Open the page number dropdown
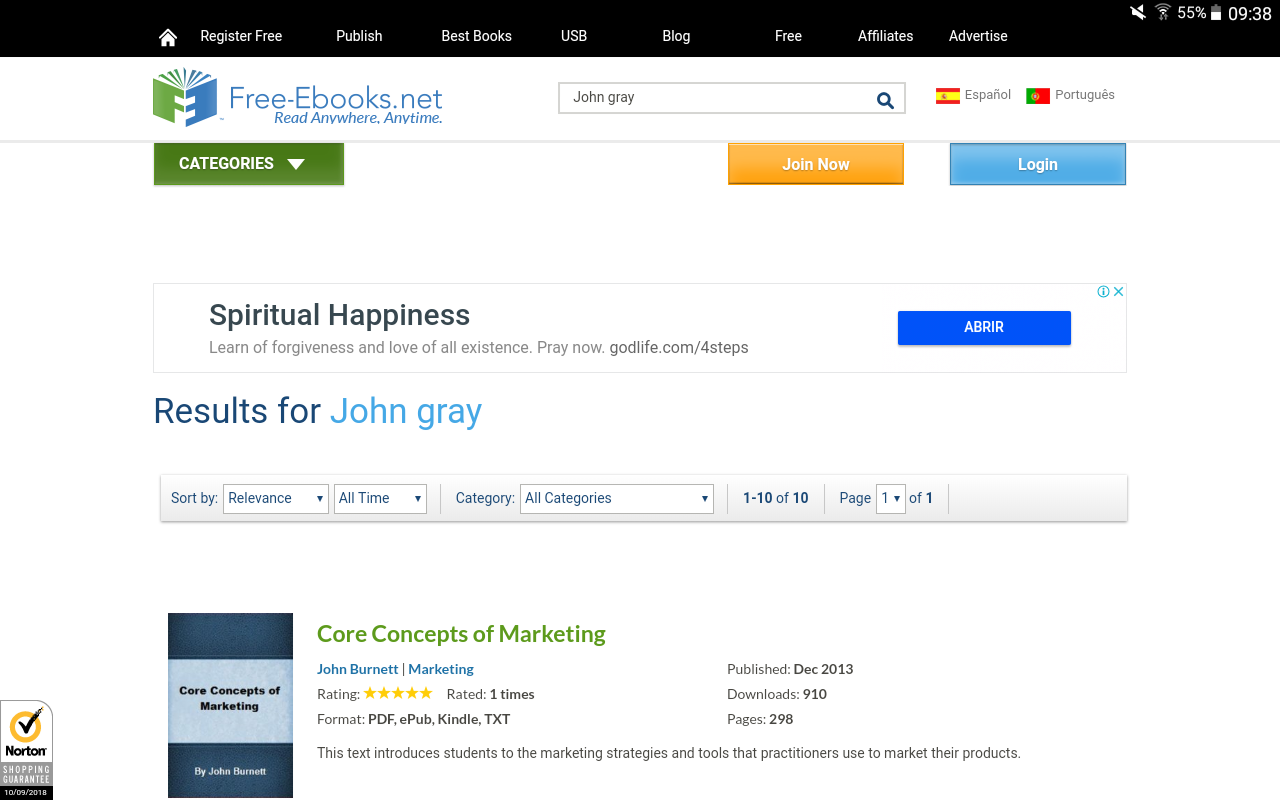Image resolution: width=1280 pixels, height=800 pixels. pyautogui.click(x=890, y=498)
